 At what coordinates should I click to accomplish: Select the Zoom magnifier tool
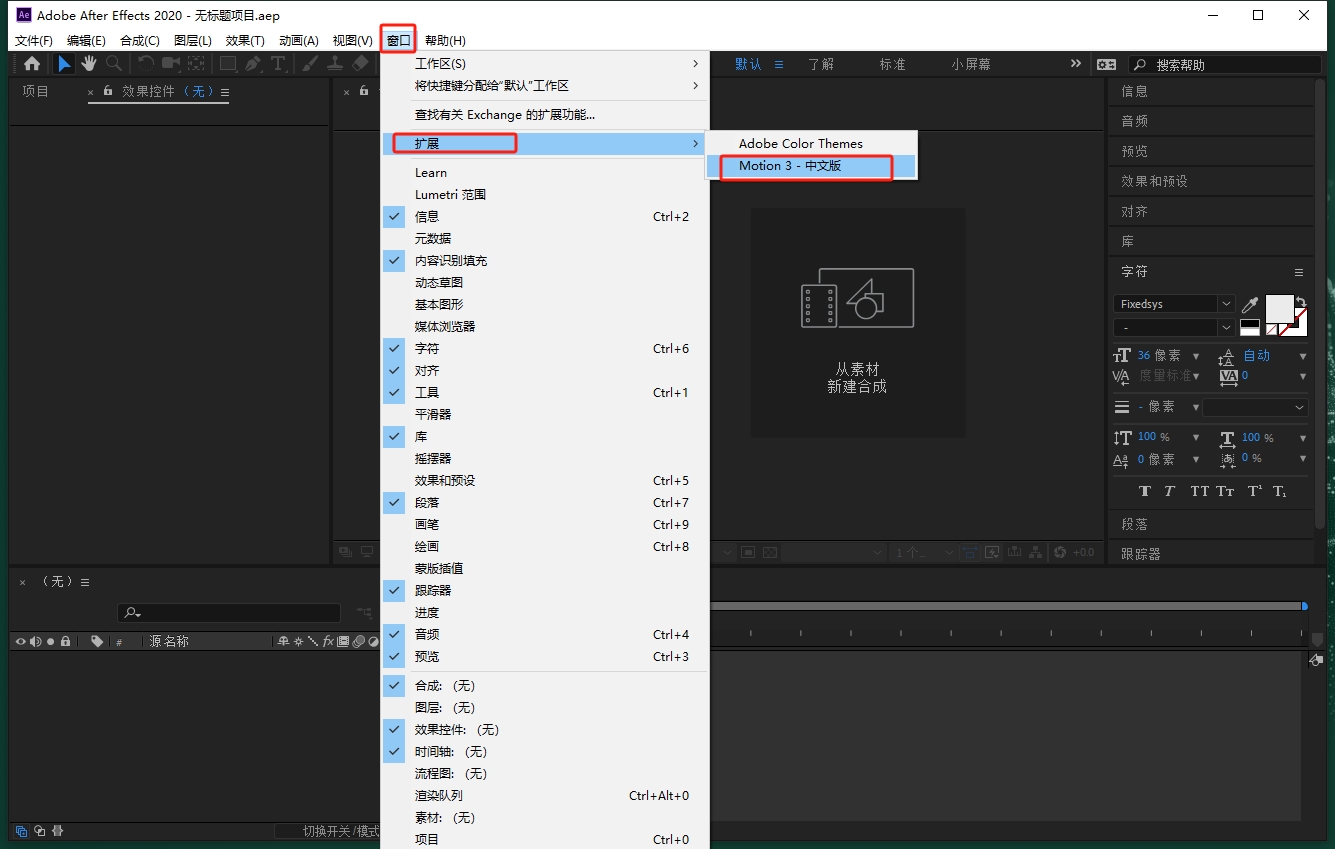[114, 64]
